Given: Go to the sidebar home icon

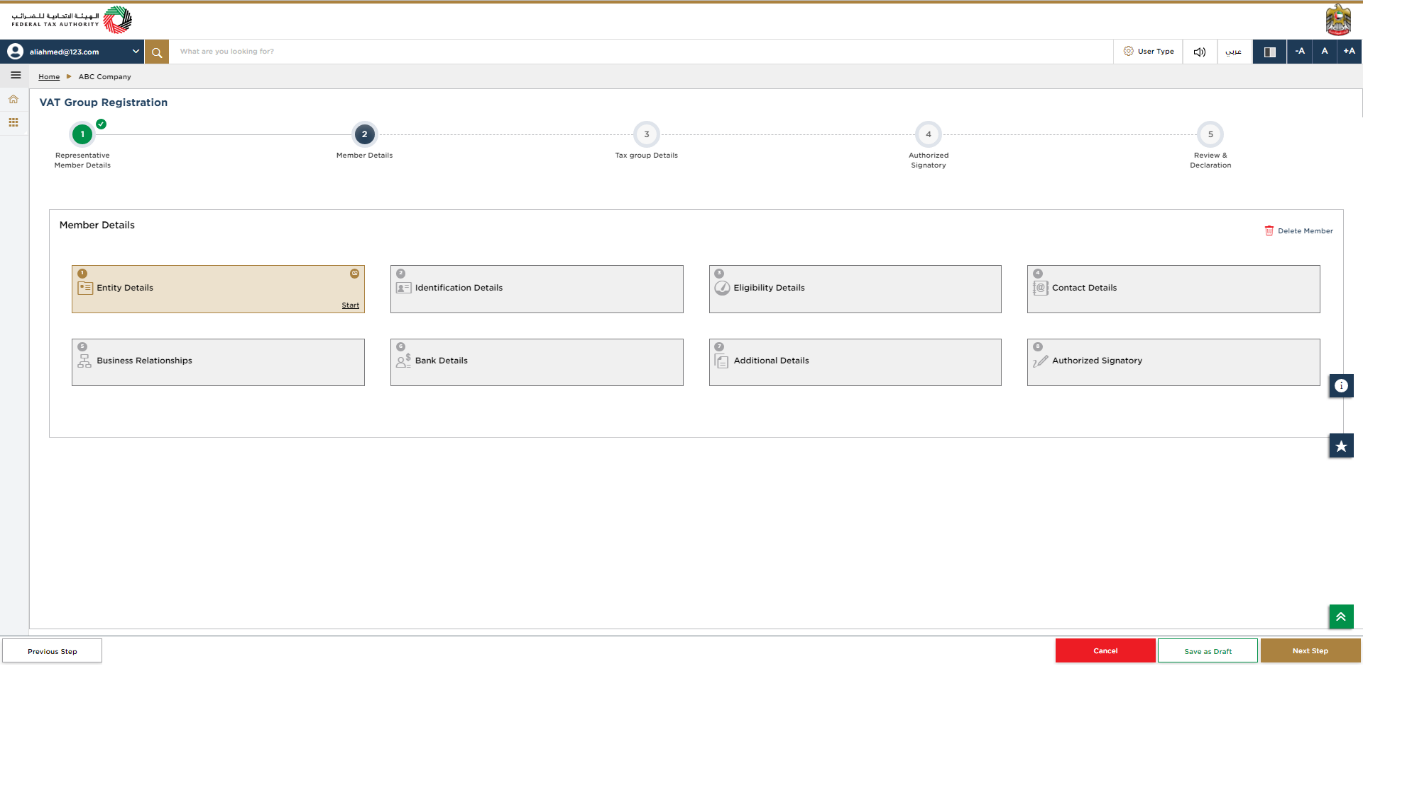Looking at the screenshot, I should [14, 99].
